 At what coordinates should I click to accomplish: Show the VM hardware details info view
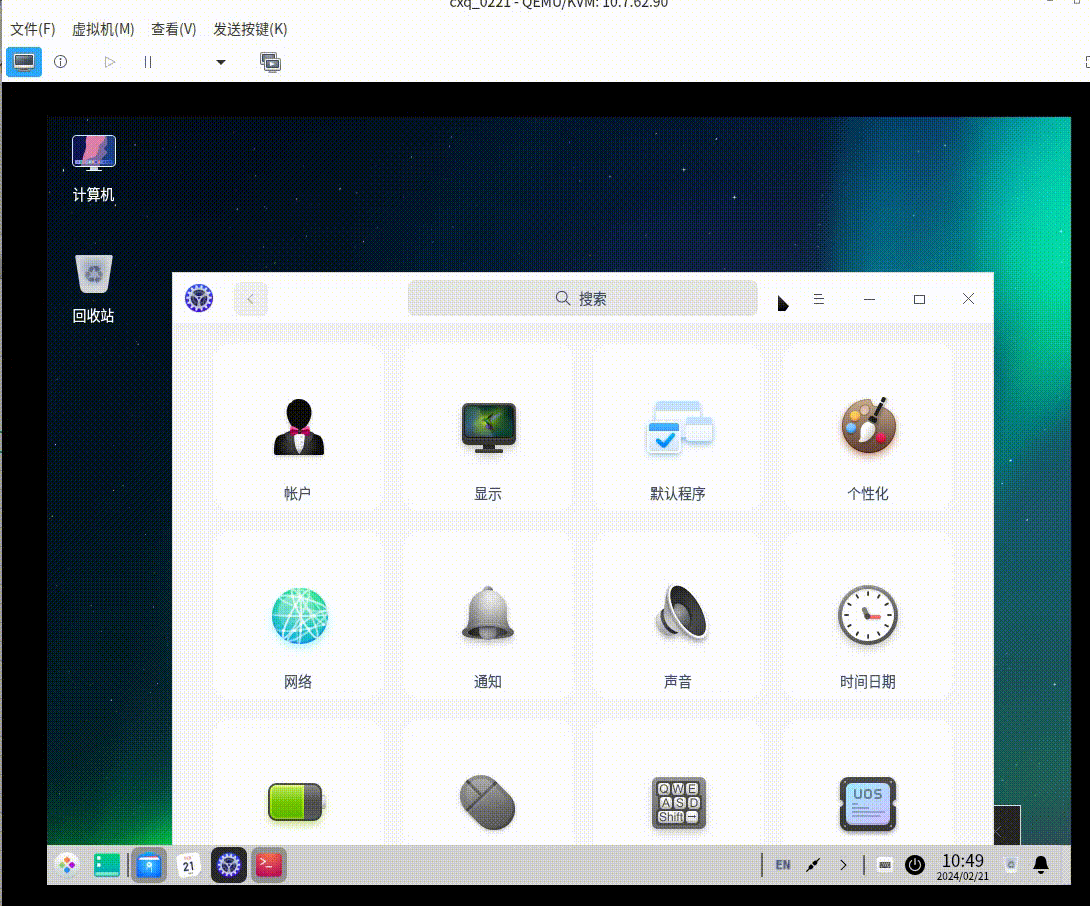coord(61,62)
